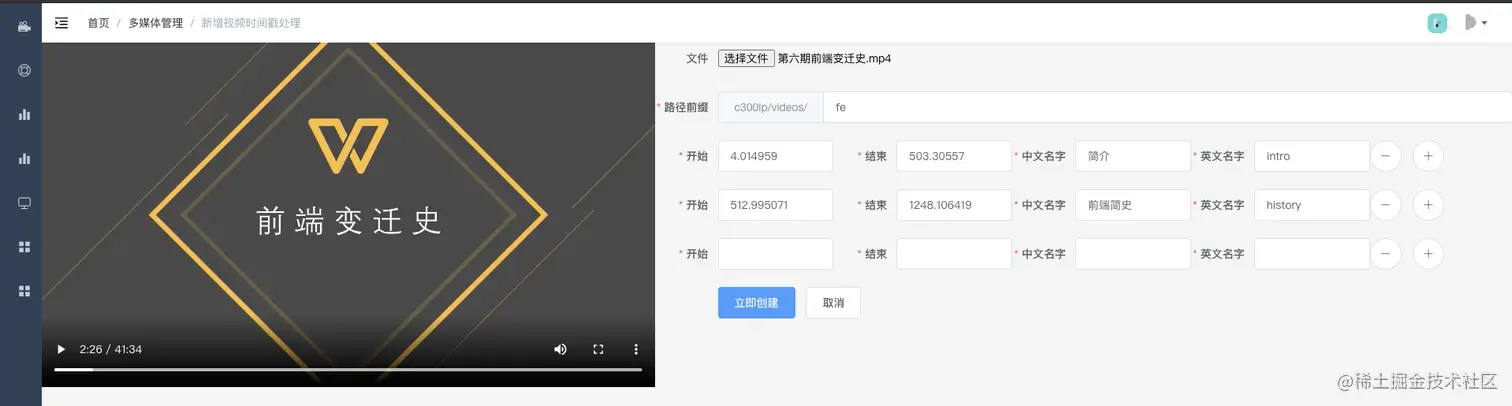The width and height of the screenshot is (1512, 406).
Task: Click the user avatar in header
Action: click(x=1437, y=23)
